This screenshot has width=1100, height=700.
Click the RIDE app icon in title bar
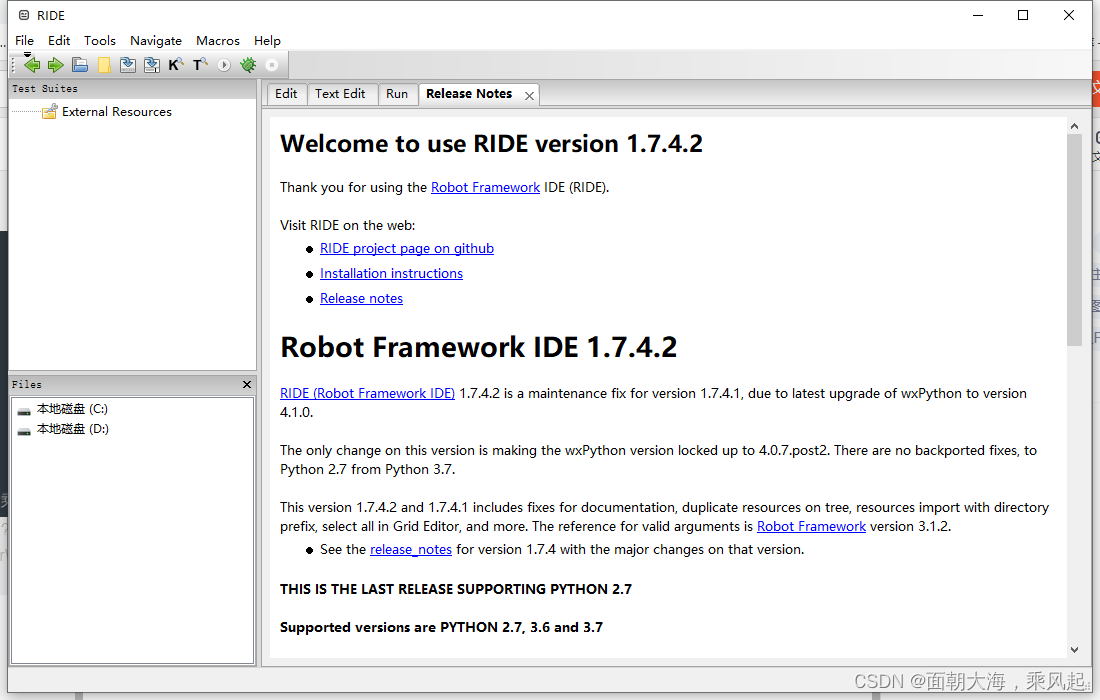[24, 15]
